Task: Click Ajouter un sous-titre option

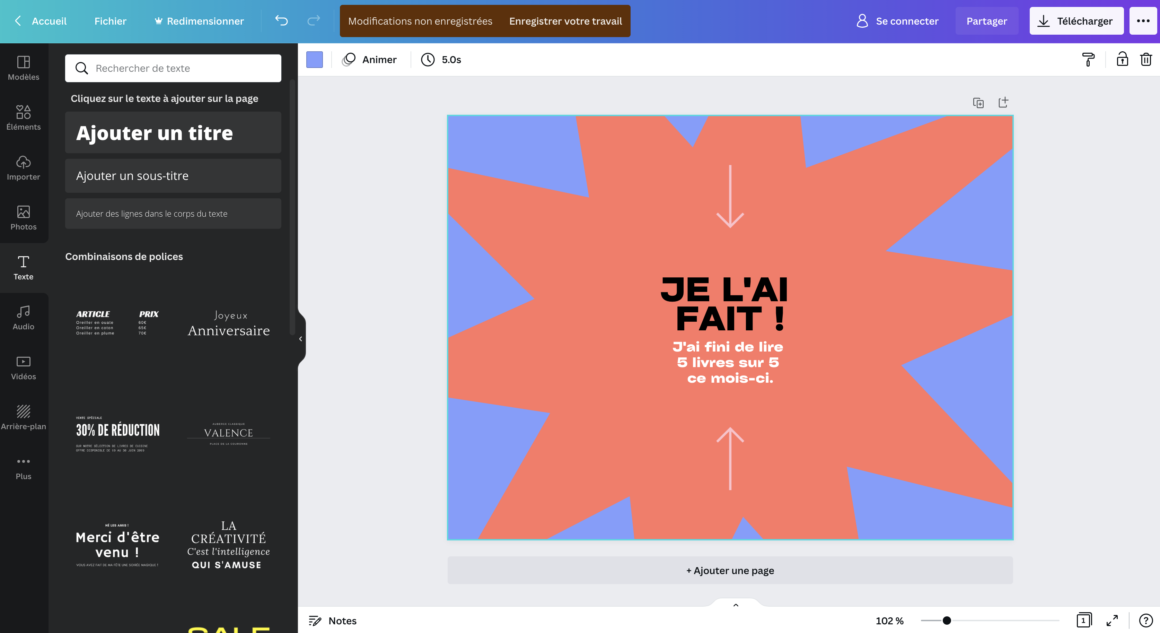Action: click(x=173, y=176)
